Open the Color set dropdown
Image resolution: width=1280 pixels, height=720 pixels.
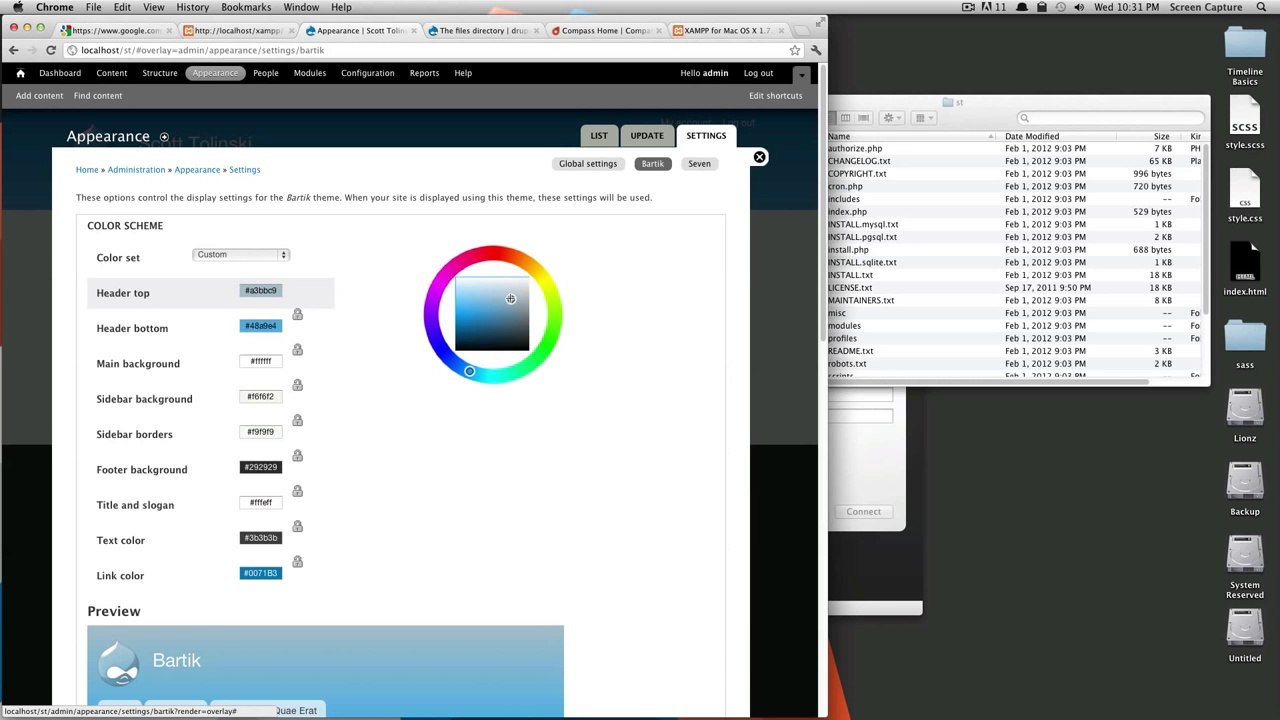pos(241,255)
